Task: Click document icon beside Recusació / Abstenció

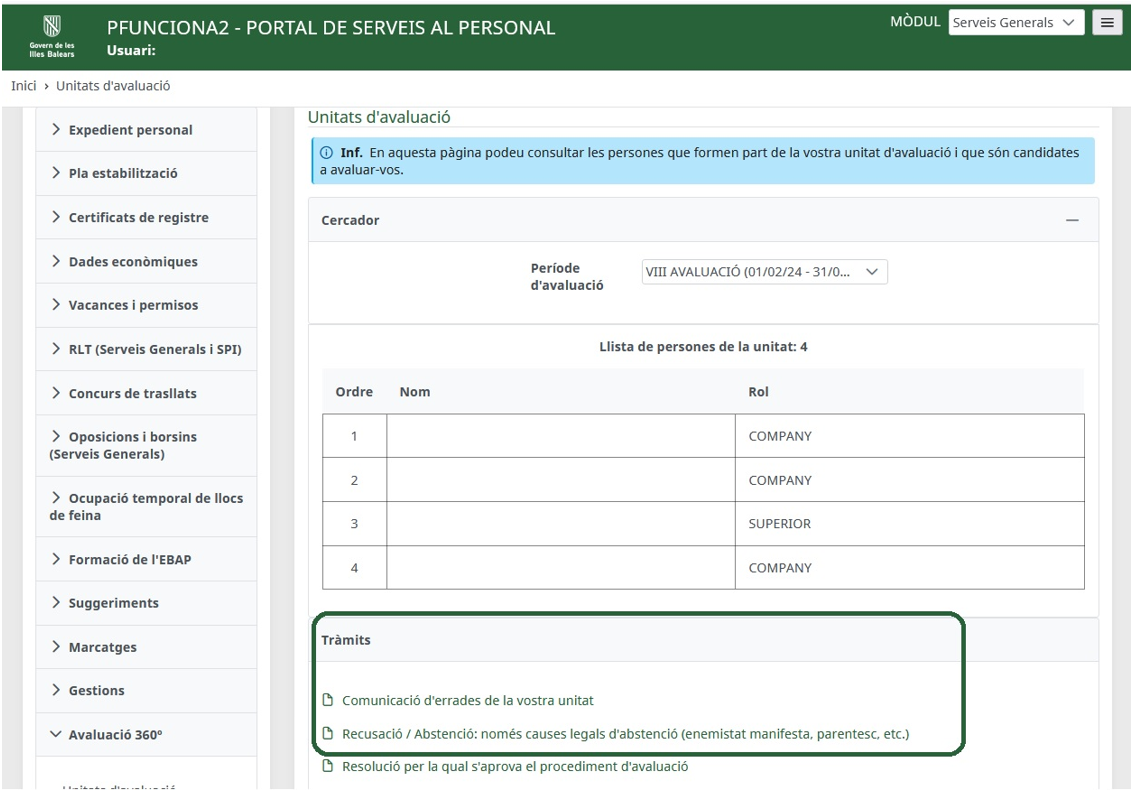Action: pos(327,734)
